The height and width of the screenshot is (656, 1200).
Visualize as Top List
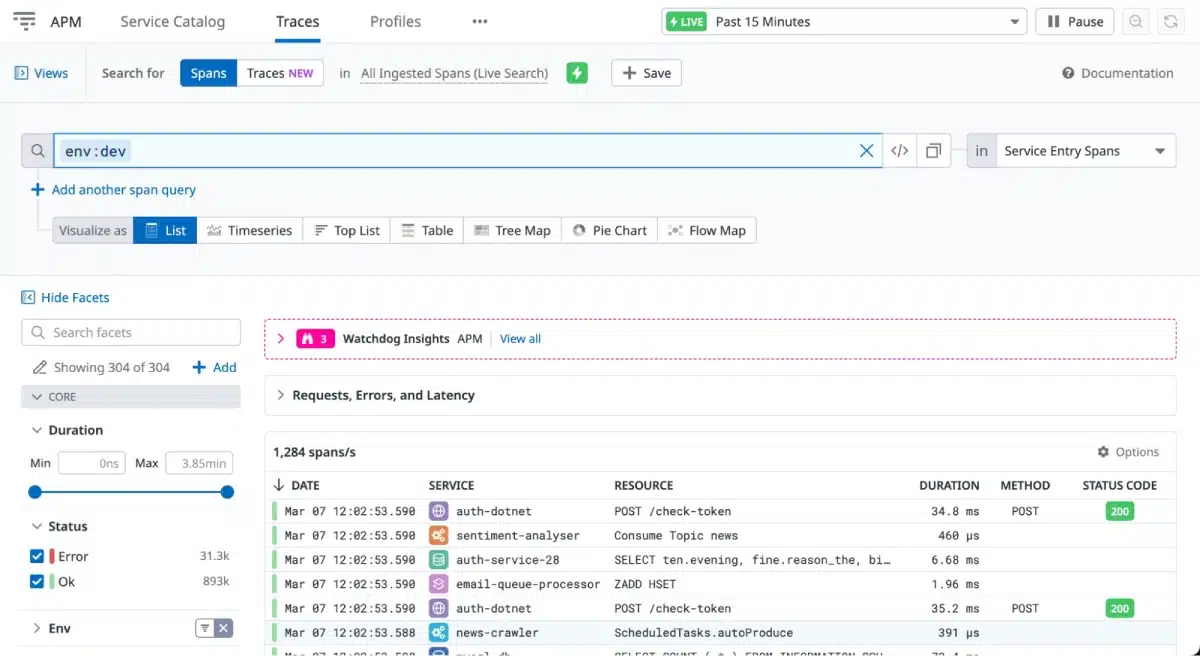click(346, 230)
